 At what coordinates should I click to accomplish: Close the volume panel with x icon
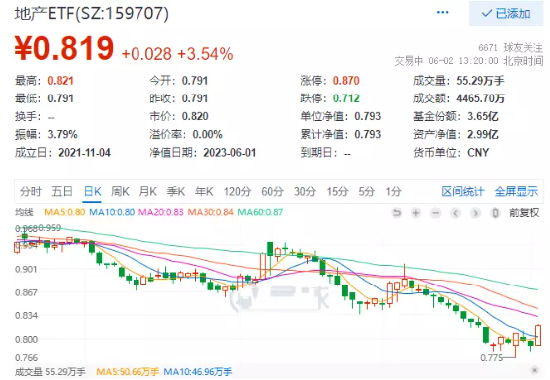click(534, 370)
